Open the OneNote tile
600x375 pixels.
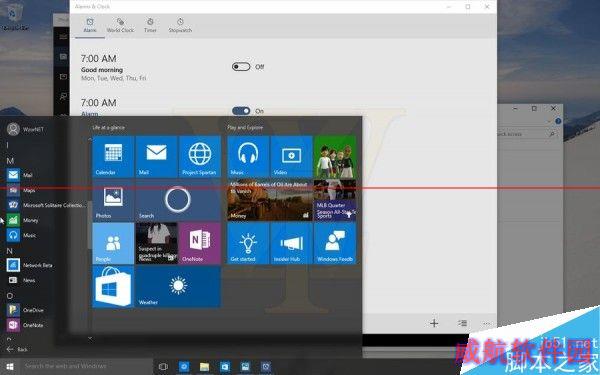(x=200, y=243)
